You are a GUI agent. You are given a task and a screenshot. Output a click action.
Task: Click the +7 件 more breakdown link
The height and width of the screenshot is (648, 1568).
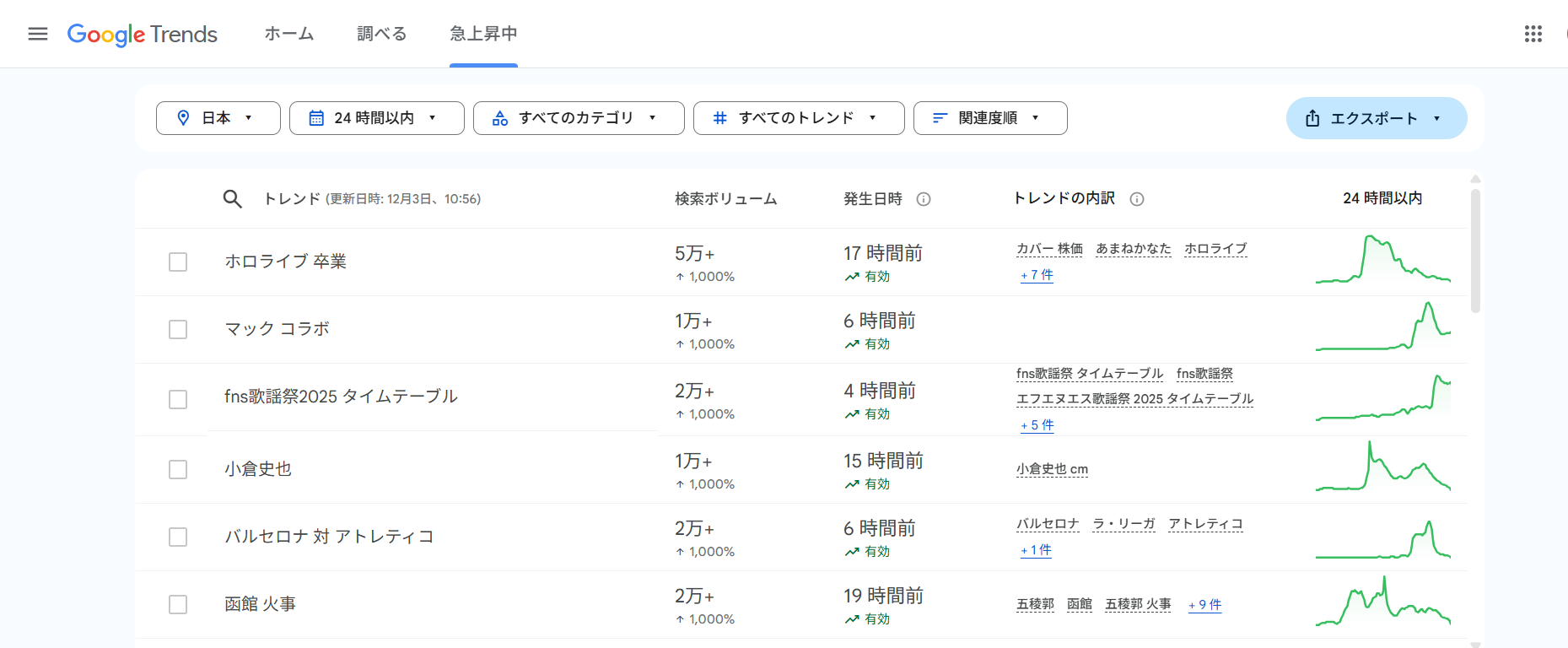tap(1037, 275)
